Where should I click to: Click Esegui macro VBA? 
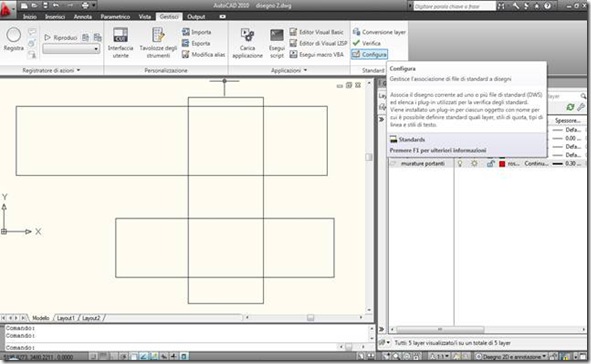pos(317,55)
